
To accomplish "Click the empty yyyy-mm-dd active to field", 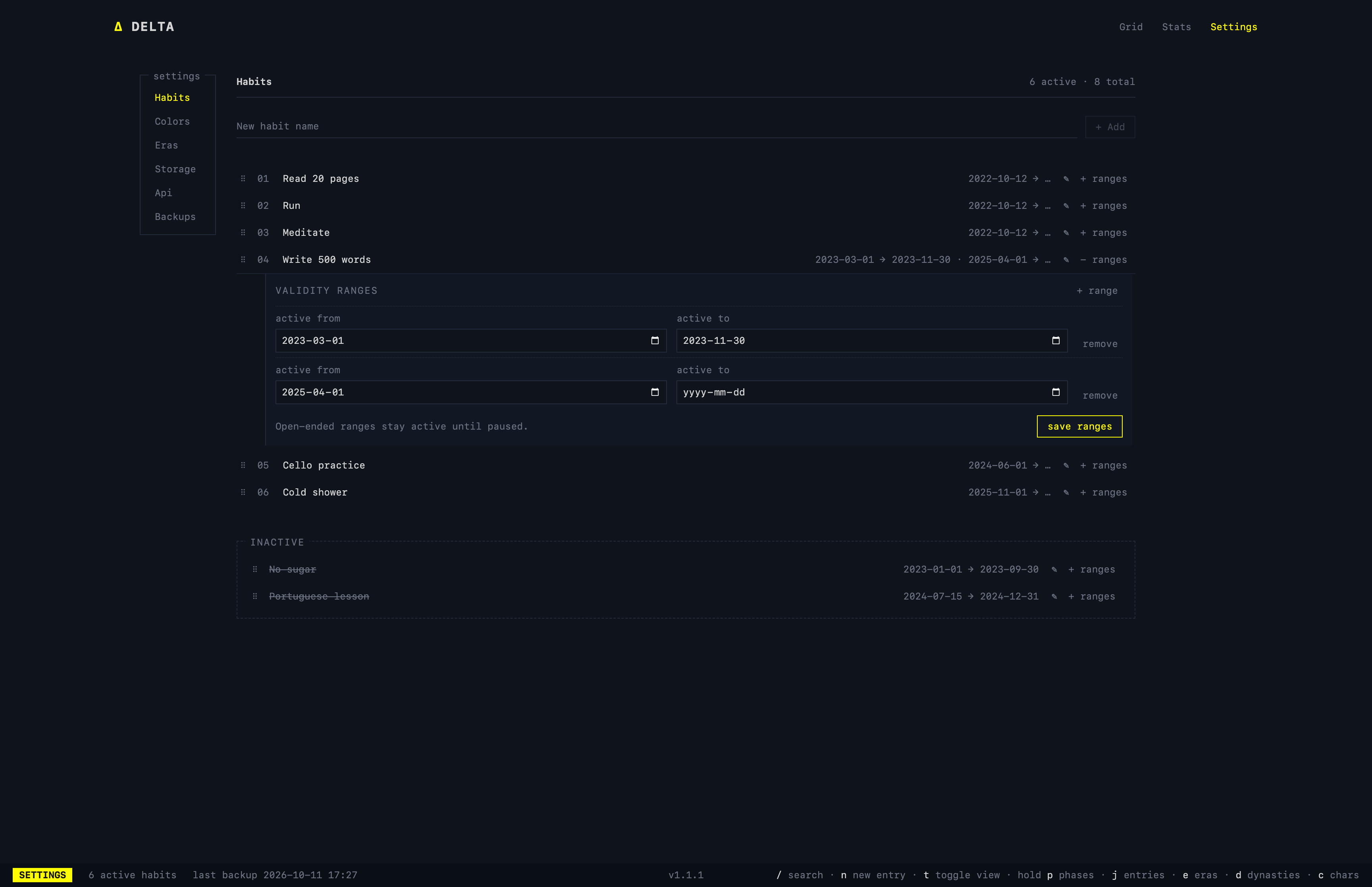I will click(872, 392).
